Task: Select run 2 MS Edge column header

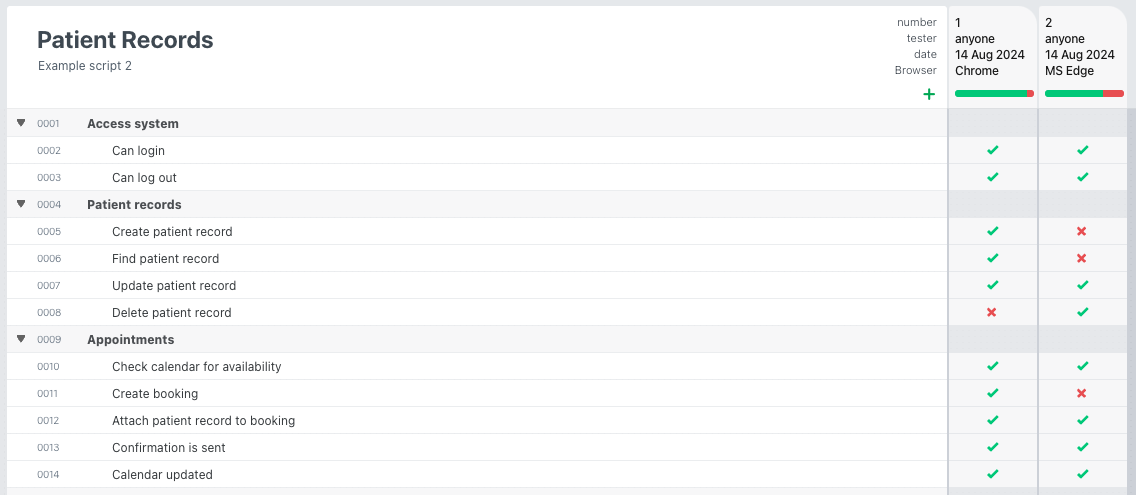Action: [x=1081, y=47]
